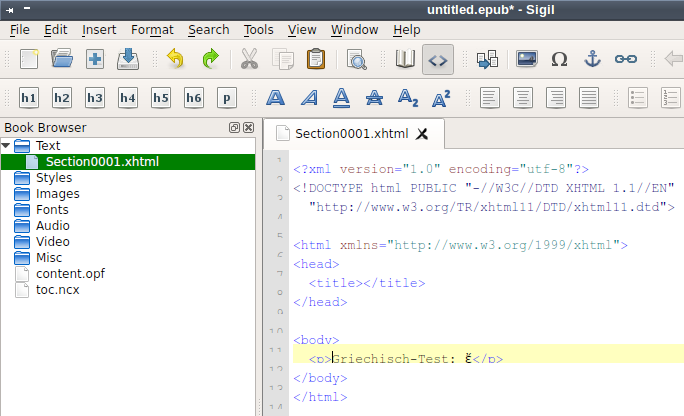Open the Window menu
684x416 pixels.
pyautogui.click(x=354, y=30)
